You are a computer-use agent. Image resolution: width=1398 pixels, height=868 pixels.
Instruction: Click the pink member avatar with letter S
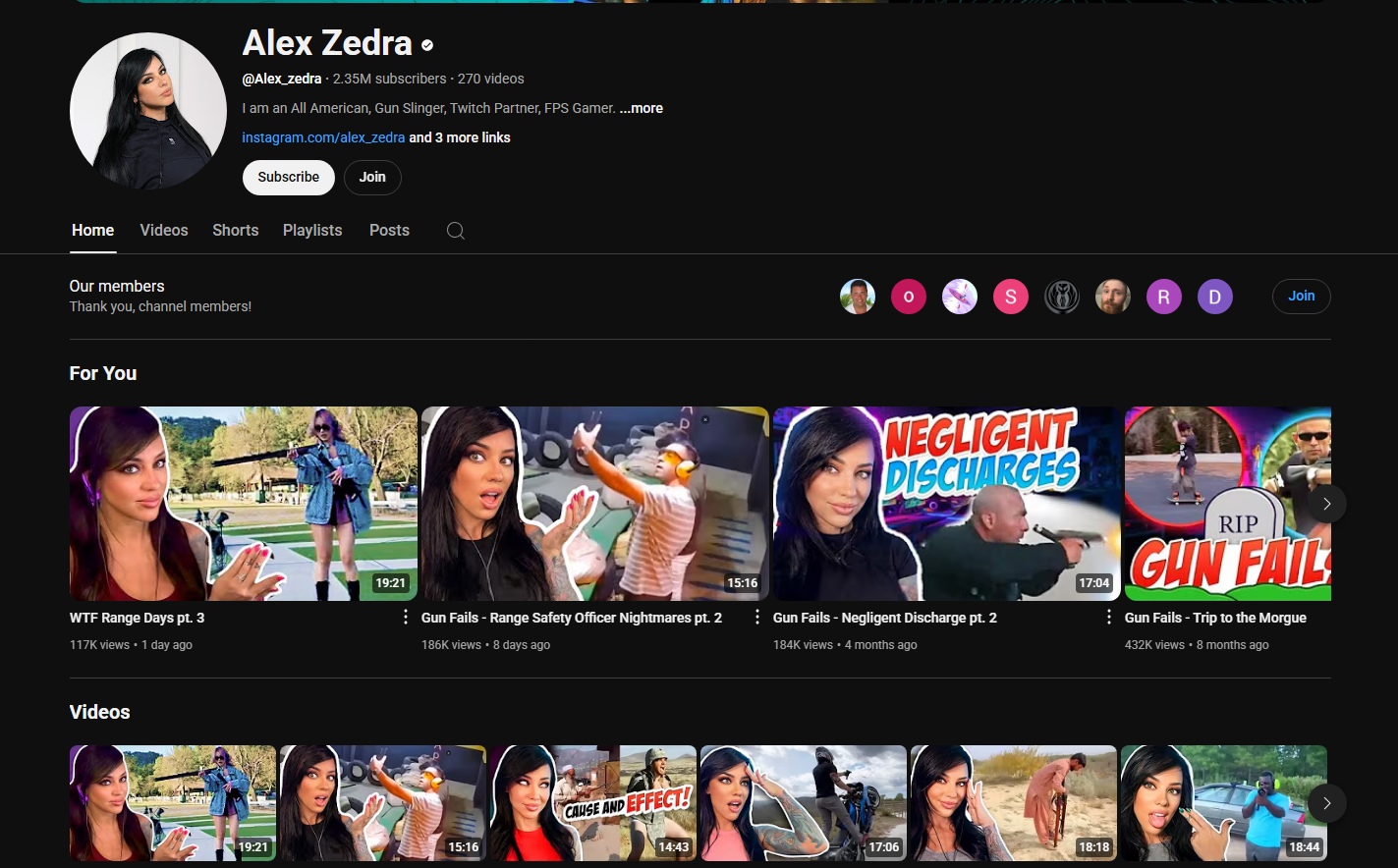point(1011,297)
